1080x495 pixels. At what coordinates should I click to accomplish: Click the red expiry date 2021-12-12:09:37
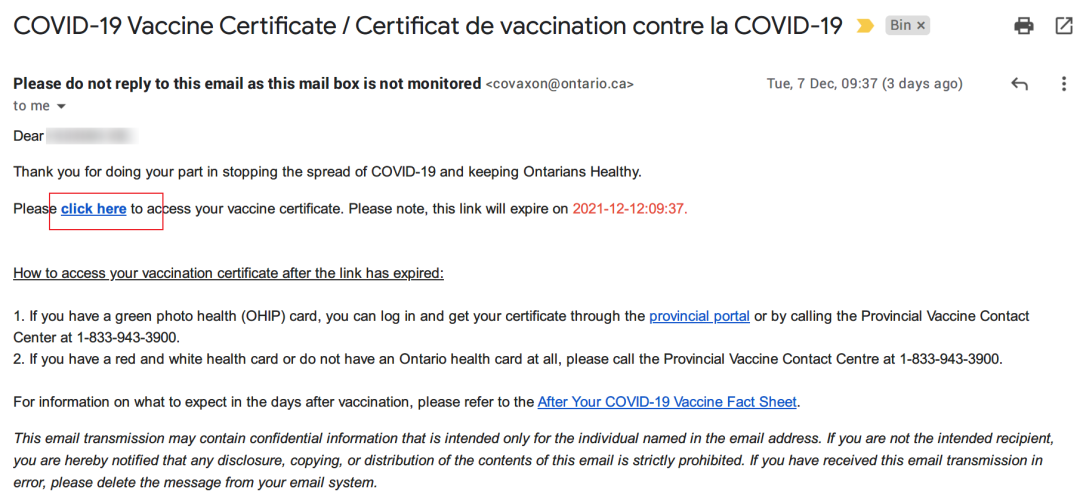[x=630, y=209]
